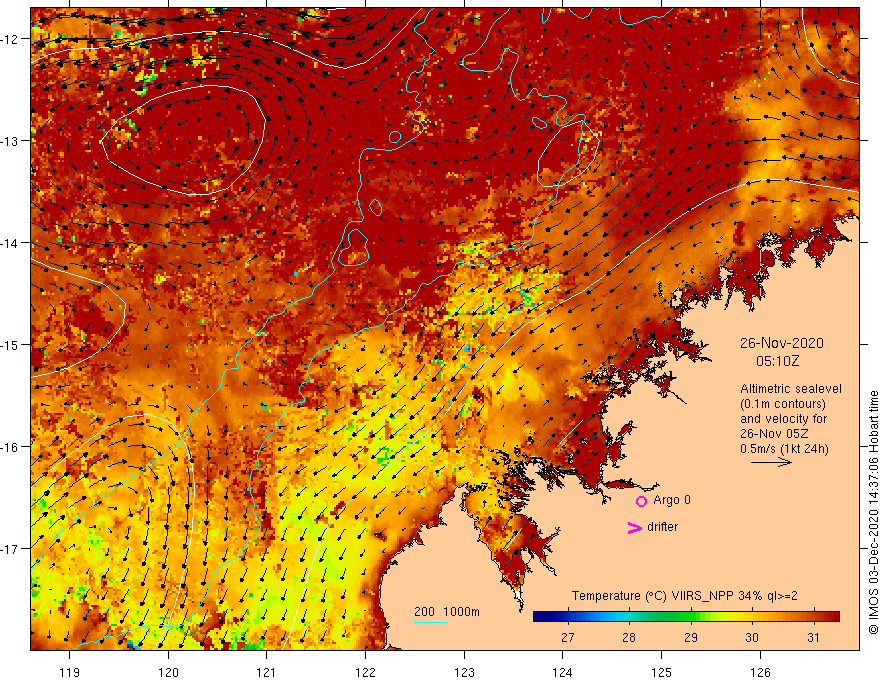Click the 'Argo 0' legend label
The height and width of the screenshot is (680, 880).
672,500
